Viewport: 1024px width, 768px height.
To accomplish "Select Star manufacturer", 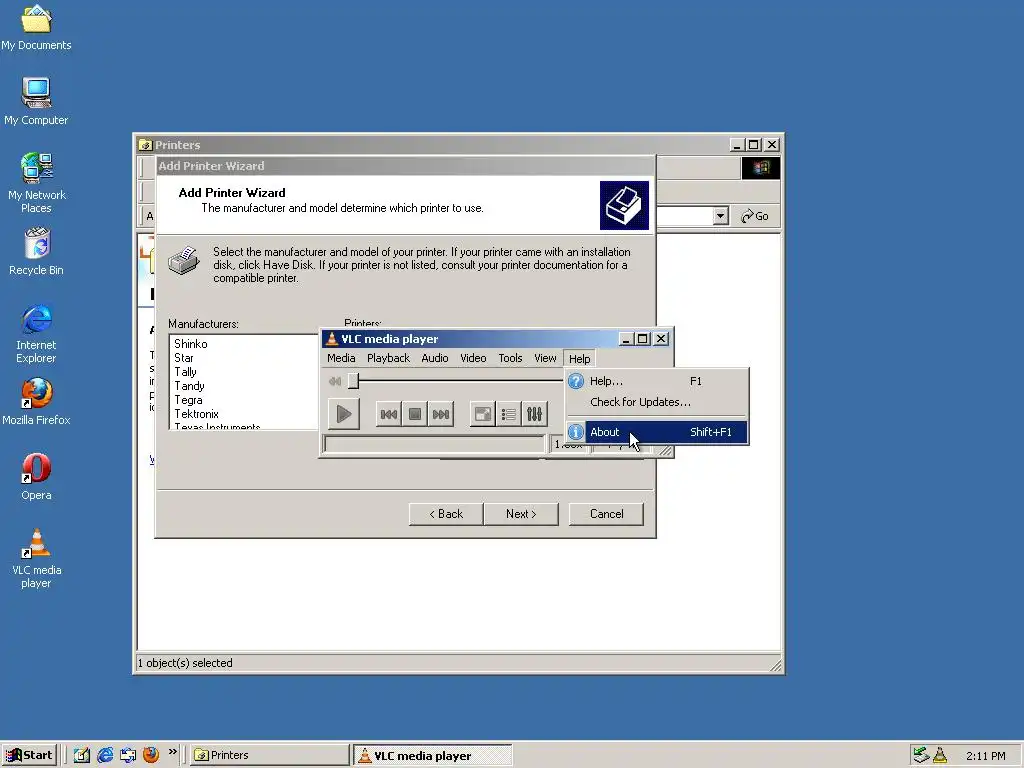I will coord(184,358).
